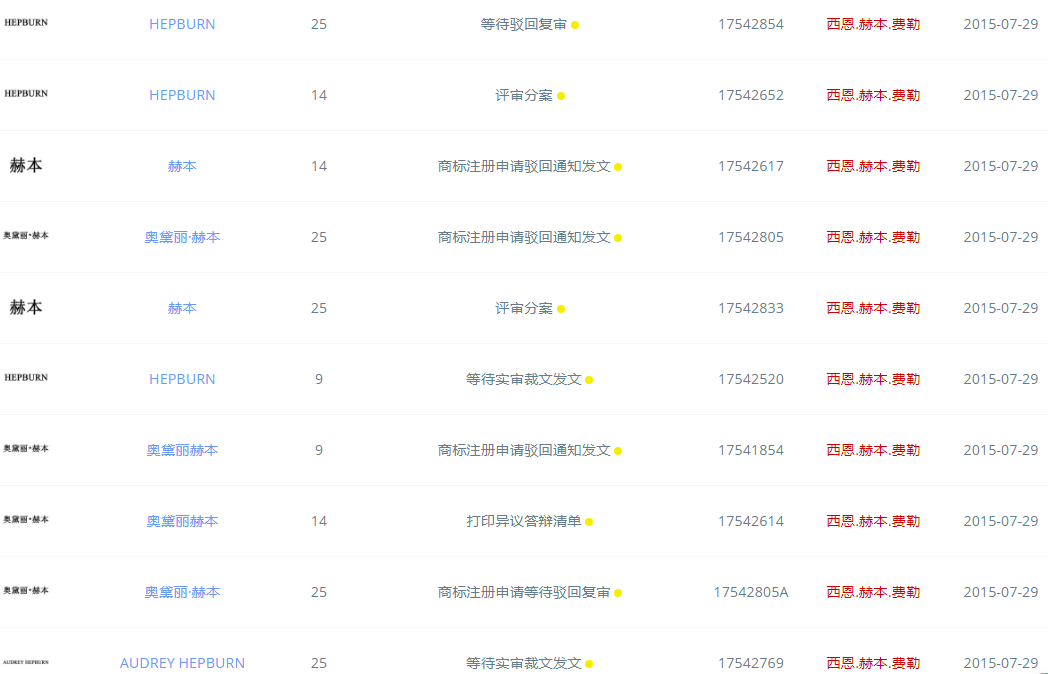View the HEPBURN logo thumbnail for 17542854
Screen dimensions: 1048x674
pyautogui.click(x=26, y=22)
